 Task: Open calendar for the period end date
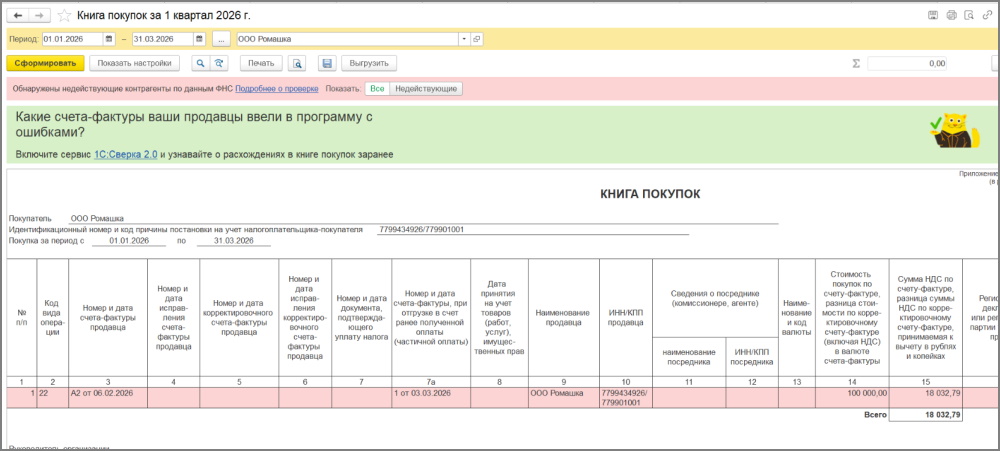[x=200, y=39]
